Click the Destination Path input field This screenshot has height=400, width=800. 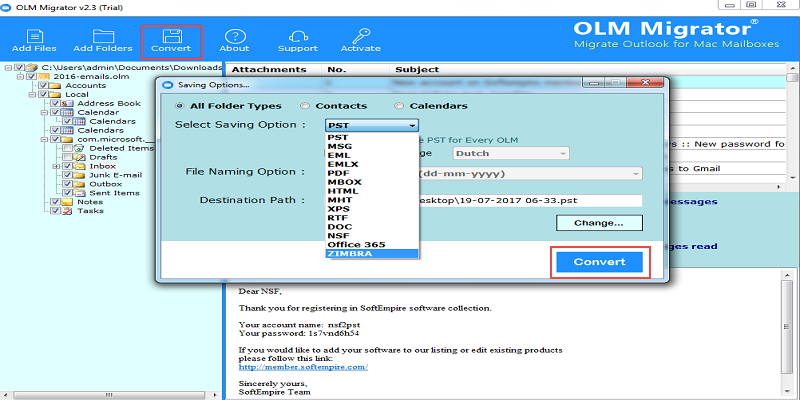click(530, 201)
